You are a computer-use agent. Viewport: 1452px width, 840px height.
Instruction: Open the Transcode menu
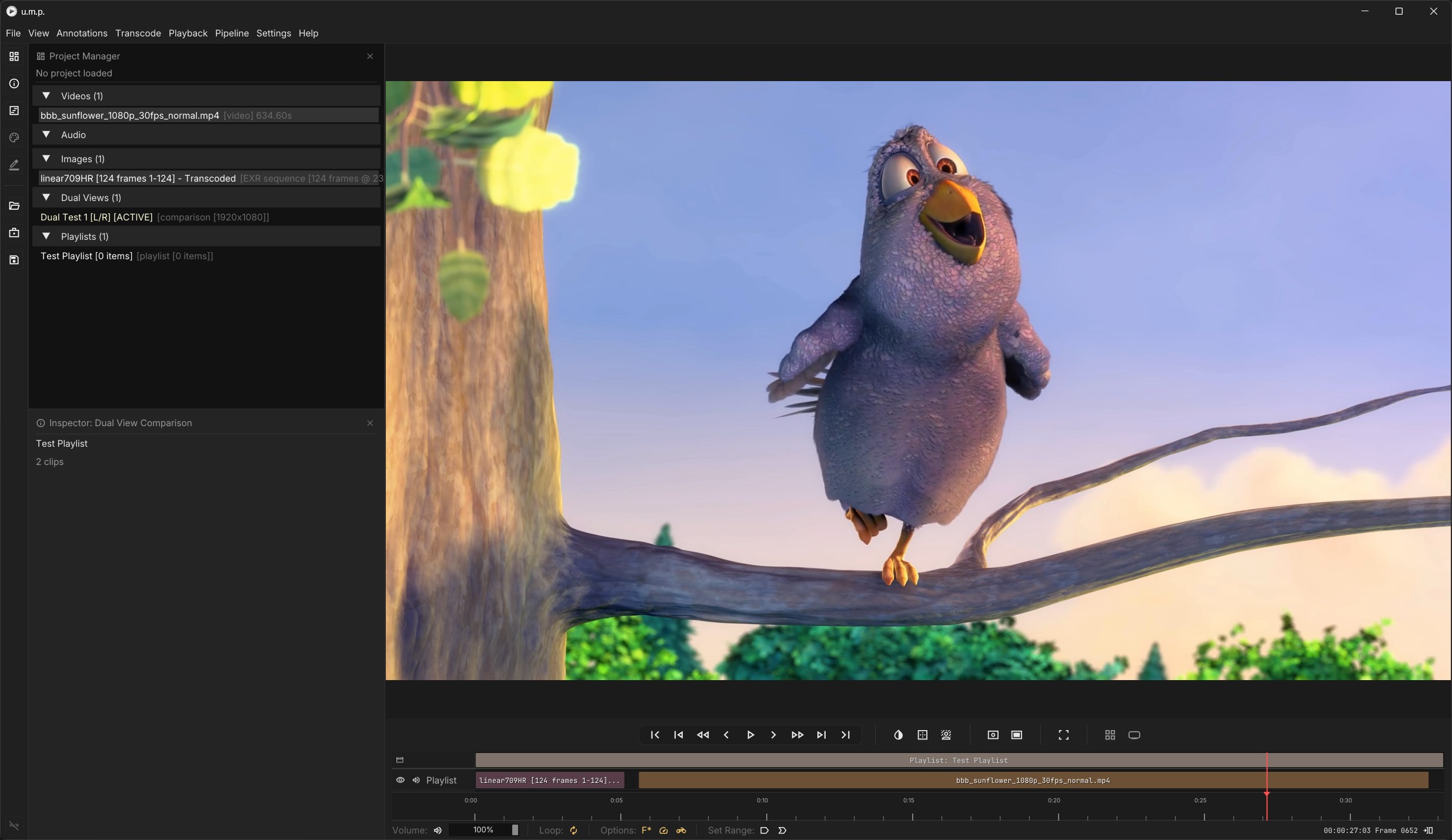point(138,33)
